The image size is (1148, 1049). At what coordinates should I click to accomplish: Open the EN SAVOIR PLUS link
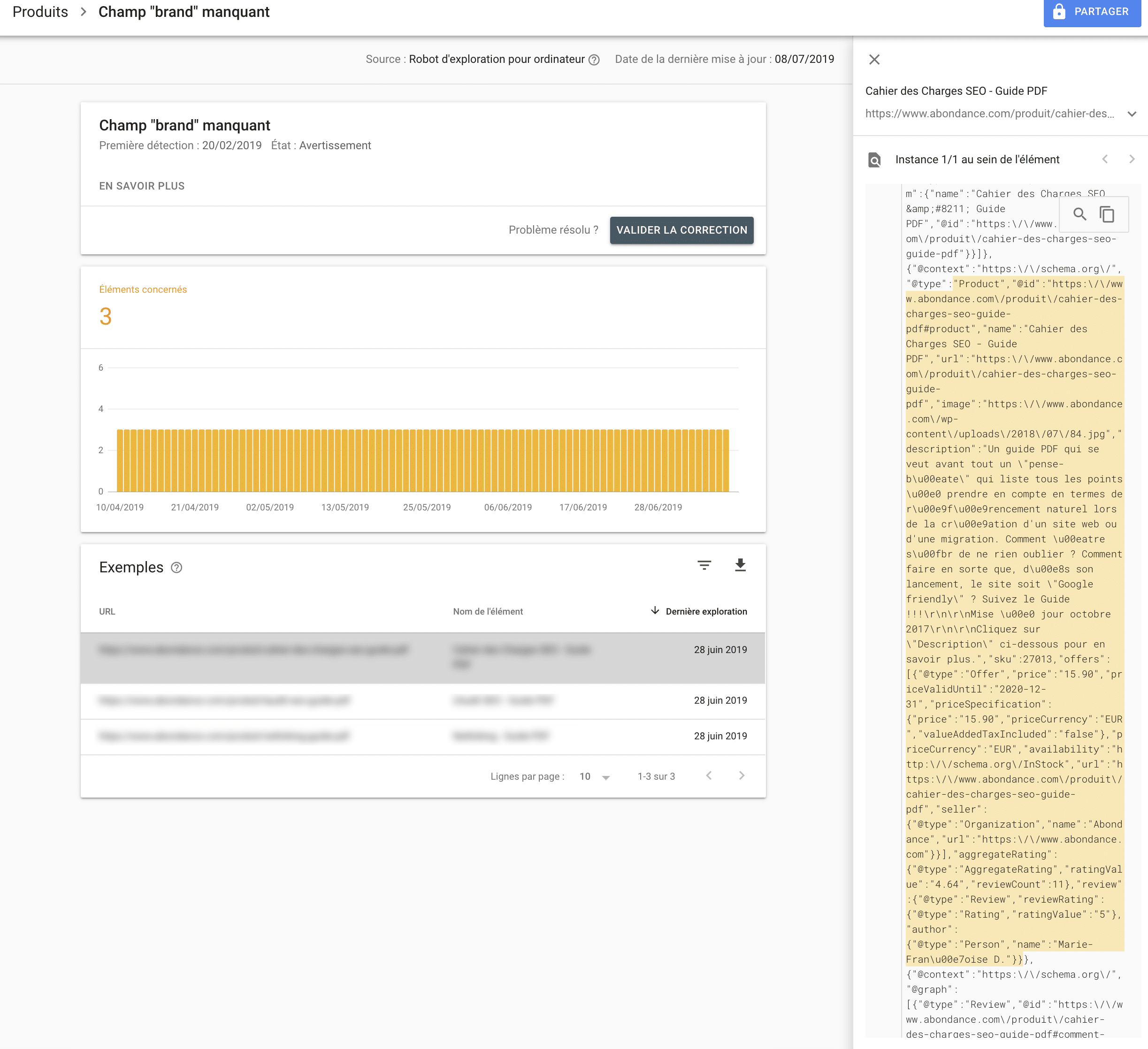click(x=142, y=186)
